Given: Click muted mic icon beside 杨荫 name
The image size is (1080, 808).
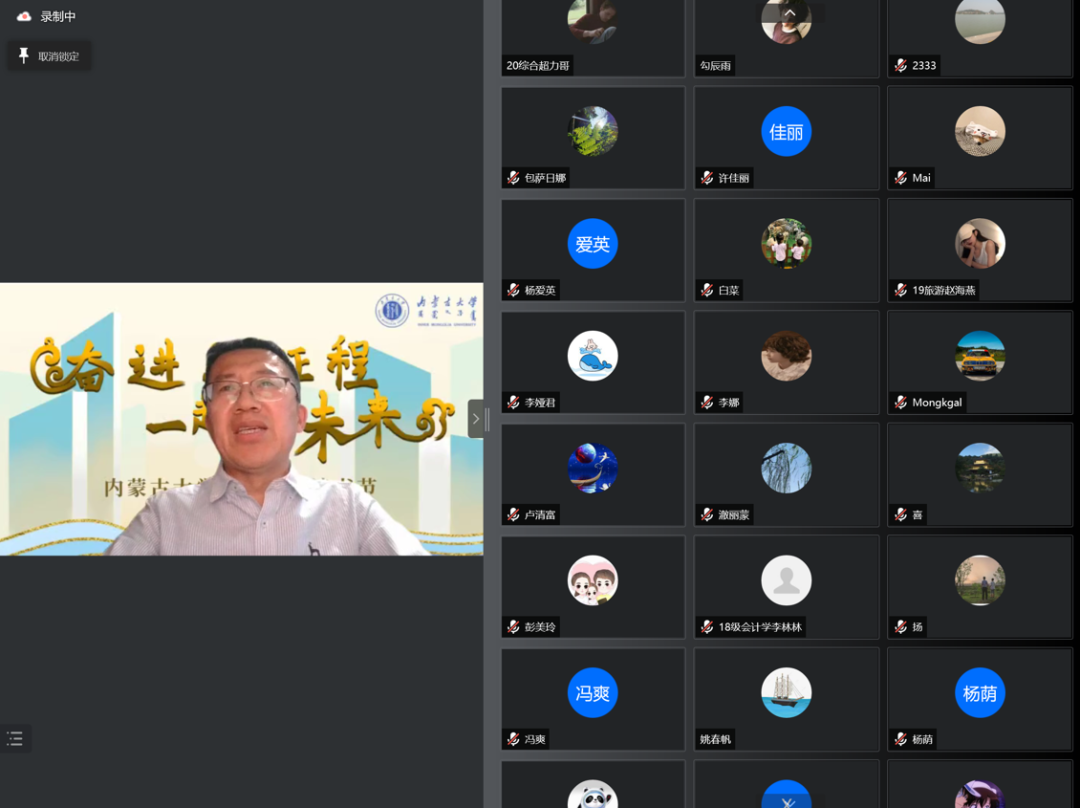Looking at the screenshot, I should pos(900,739).
